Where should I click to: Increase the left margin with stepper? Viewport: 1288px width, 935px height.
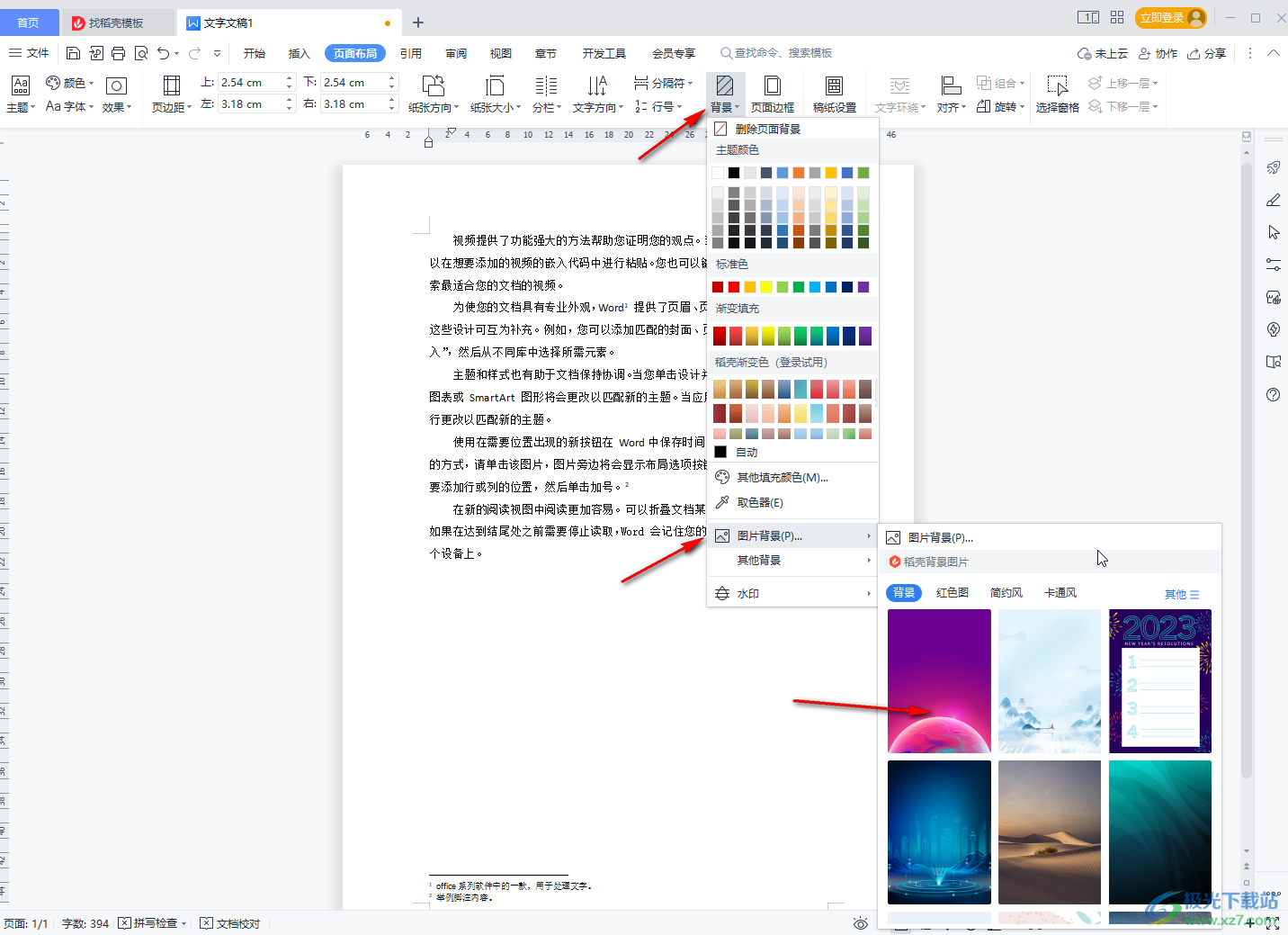[290, 100]
